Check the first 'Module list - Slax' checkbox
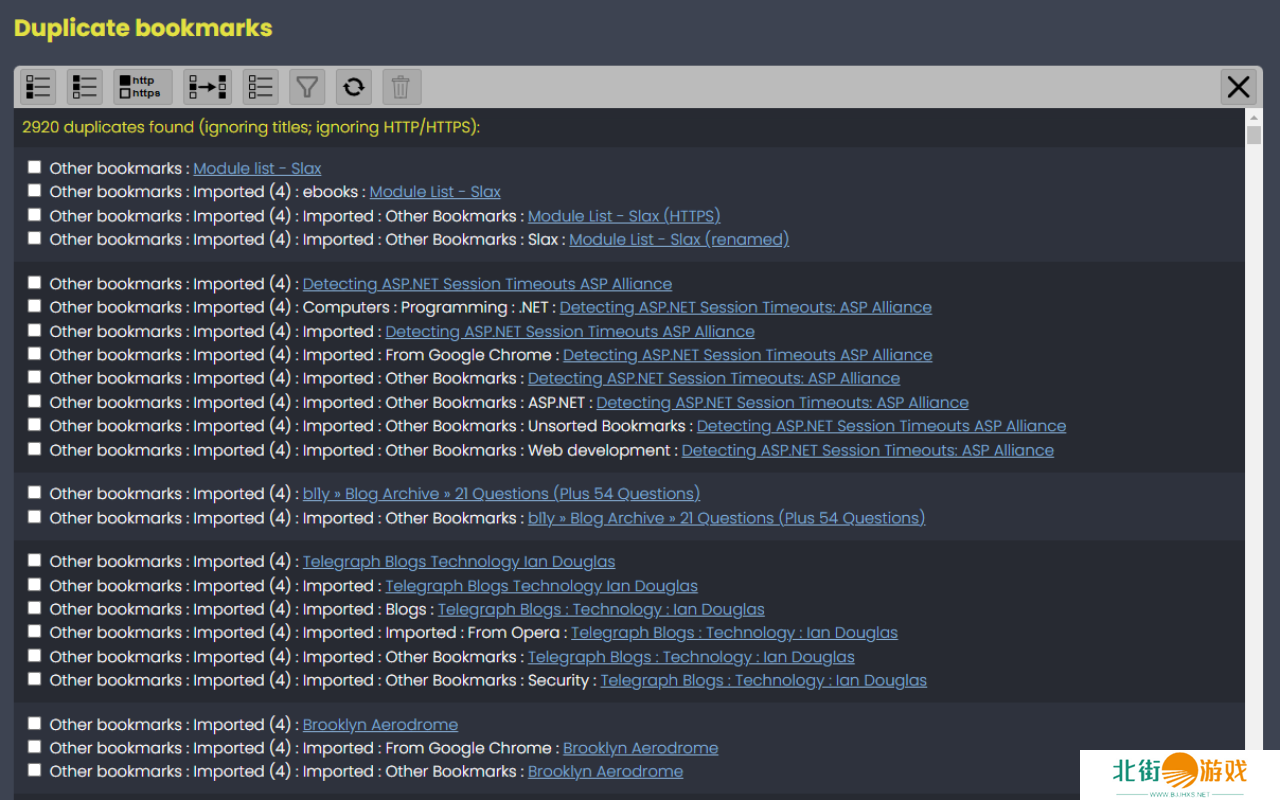The height and width of the screenshot is (800, 1280). coord(35,167)
